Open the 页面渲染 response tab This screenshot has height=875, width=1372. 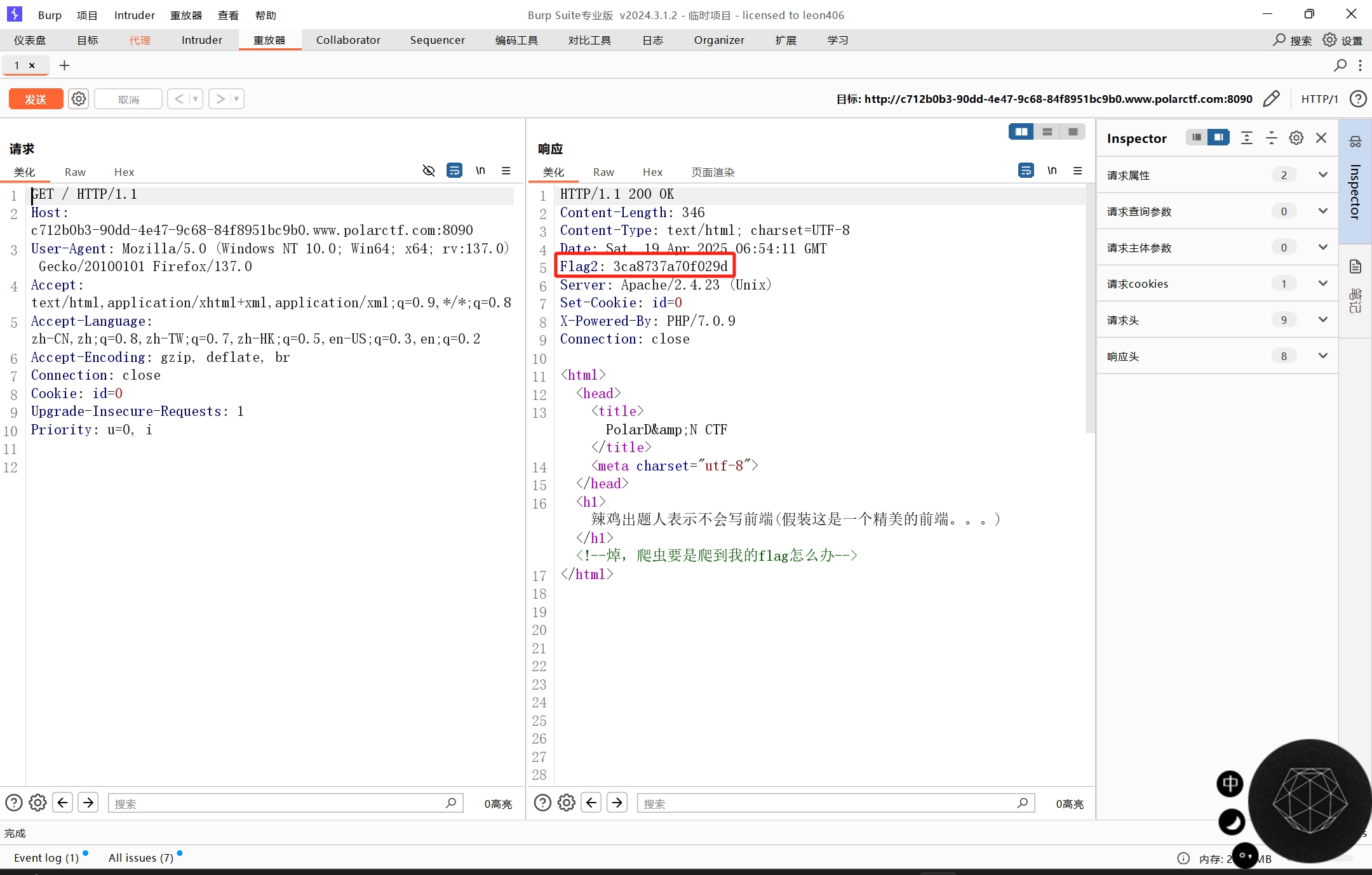click(713, 172)
